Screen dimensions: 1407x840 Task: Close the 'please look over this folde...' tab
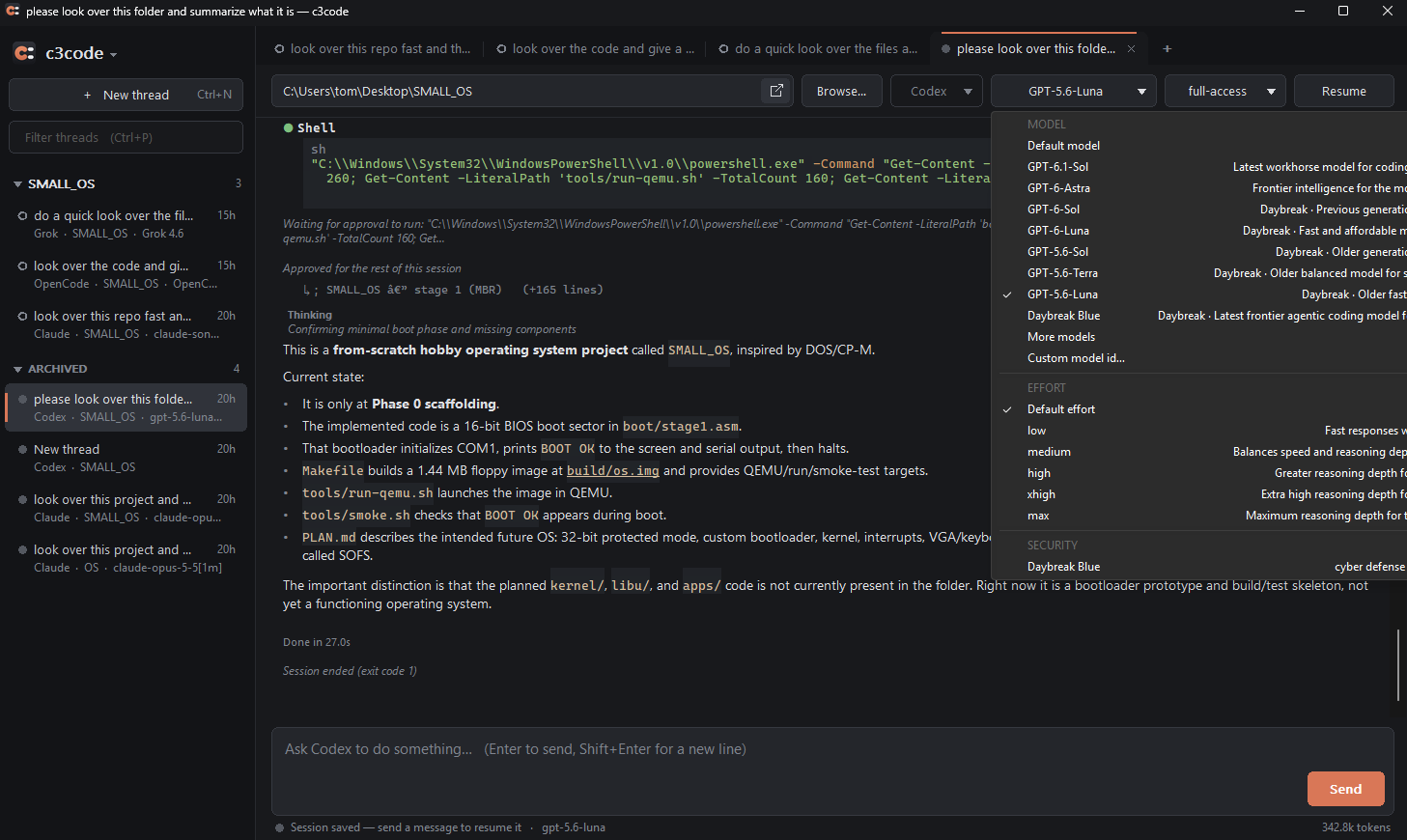click(1131, 48)
